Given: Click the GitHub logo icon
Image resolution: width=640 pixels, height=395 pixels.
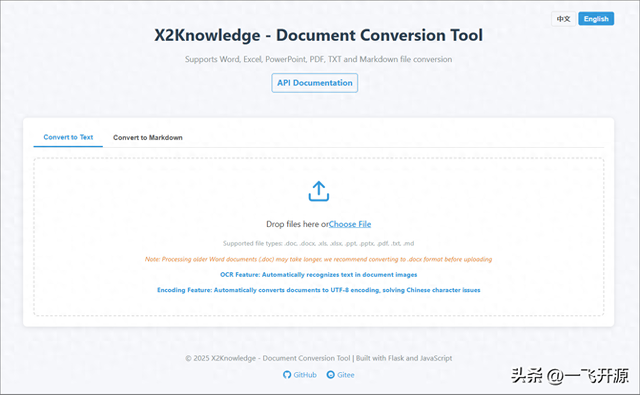Looking at the screenshot, I should (287, 375).
